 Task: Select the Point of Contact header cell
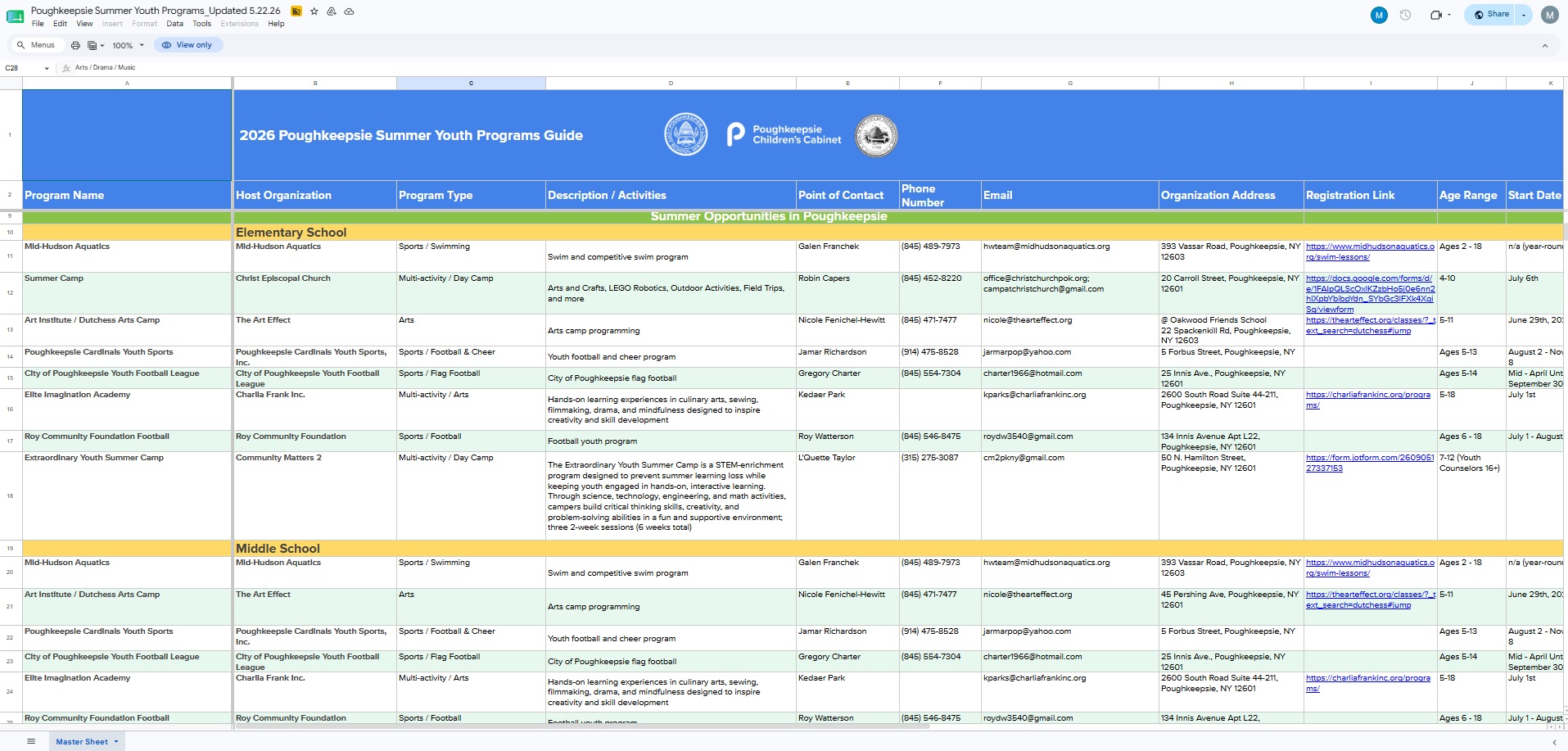click(x=847, y=195)
